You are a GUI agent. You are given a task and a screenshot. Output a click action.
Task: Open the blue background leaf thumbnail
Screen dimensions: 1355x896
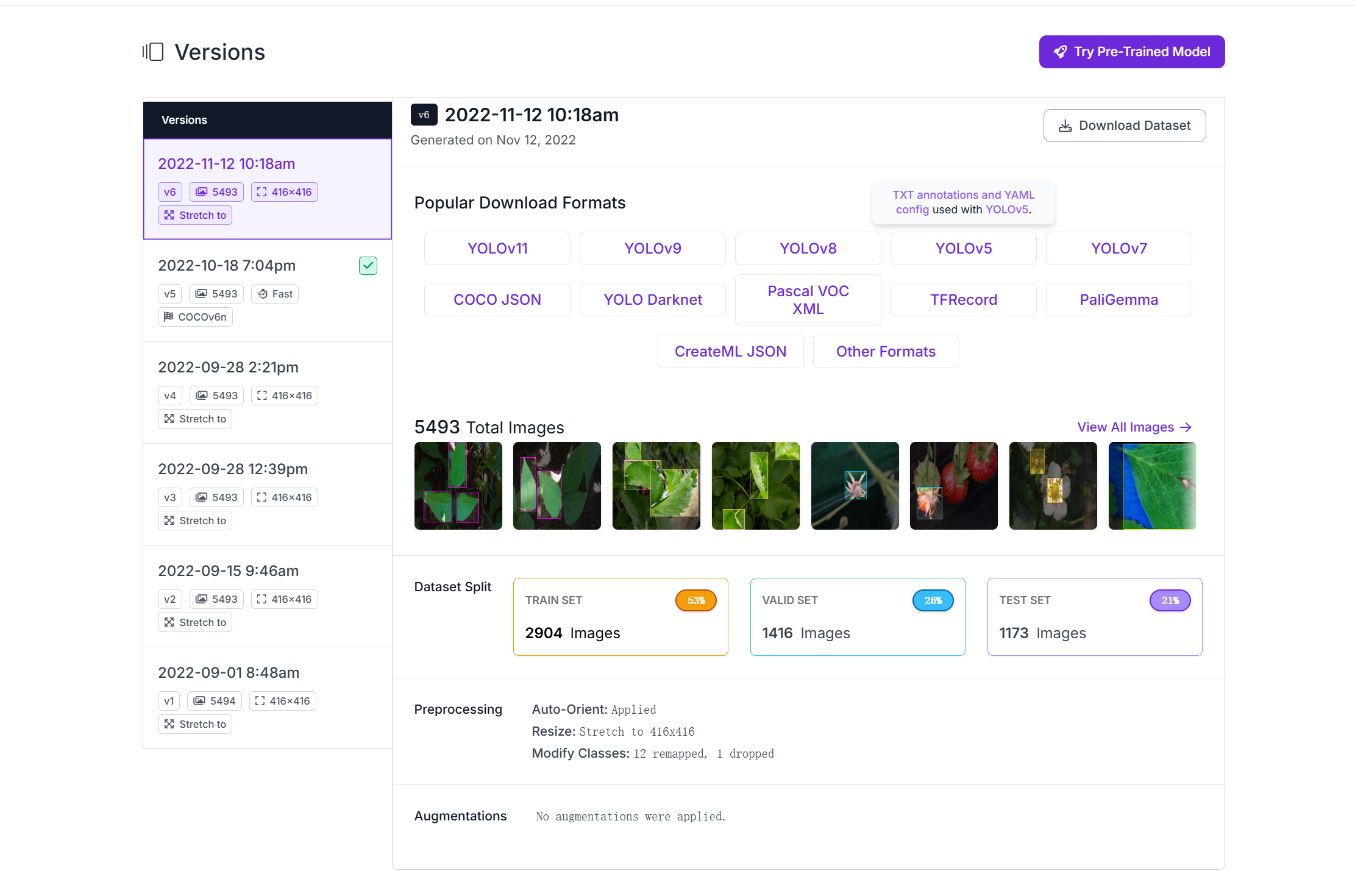point(1153,486)
